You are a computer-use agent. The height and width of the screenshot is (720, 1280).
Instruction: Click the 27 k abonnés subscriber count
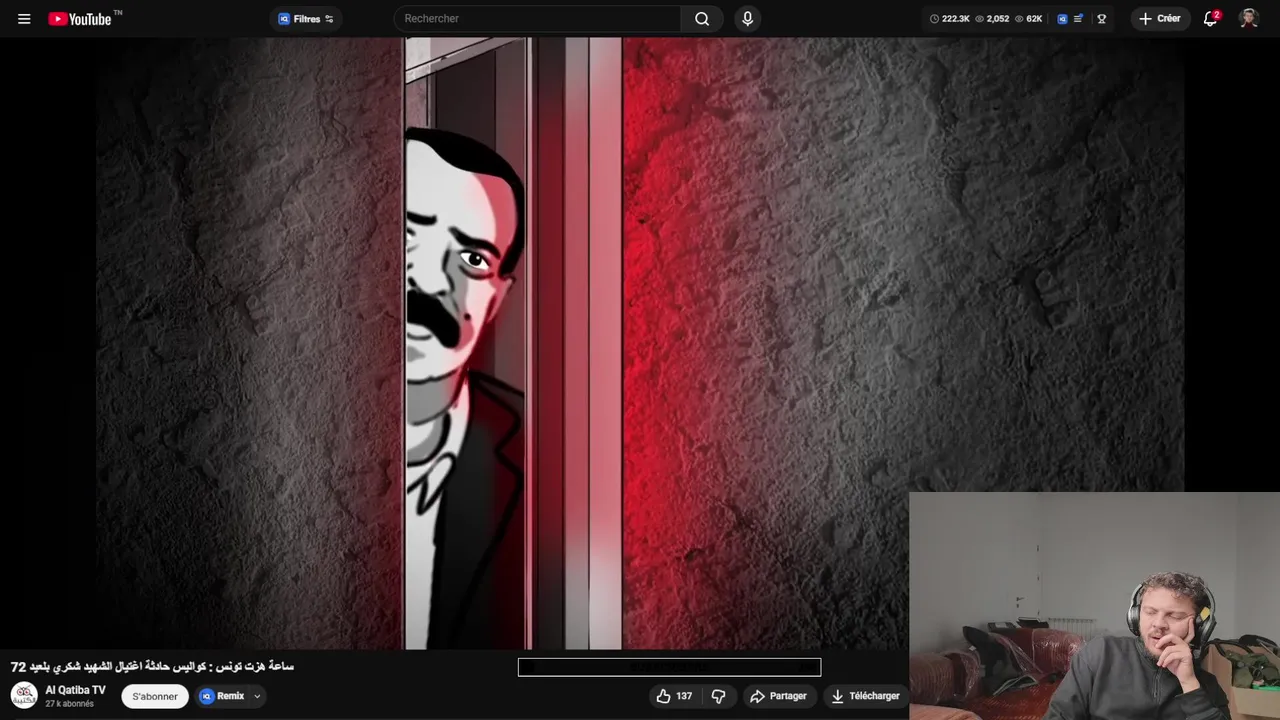69,704
